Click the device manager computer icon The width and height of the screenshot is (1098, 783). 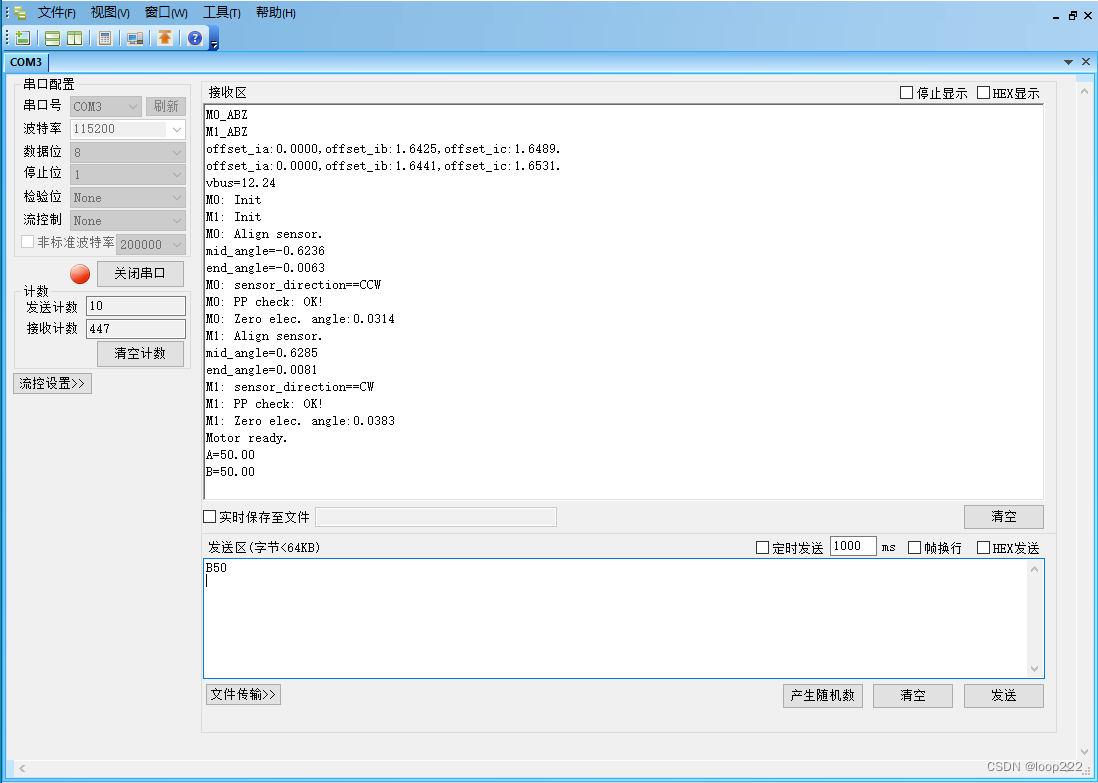click(x=135, y=38)
